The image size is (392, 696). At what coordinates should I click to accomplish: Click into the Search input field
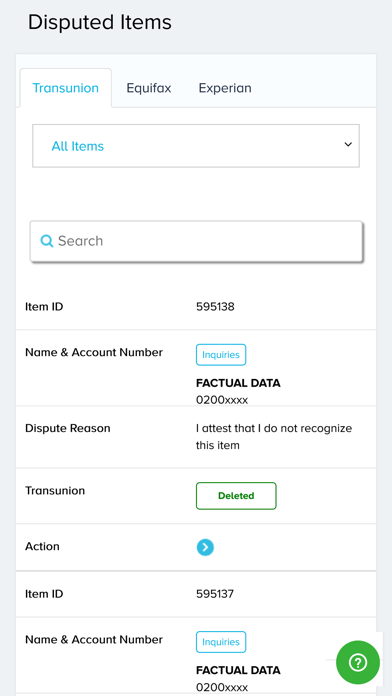(x=196, y=241)
